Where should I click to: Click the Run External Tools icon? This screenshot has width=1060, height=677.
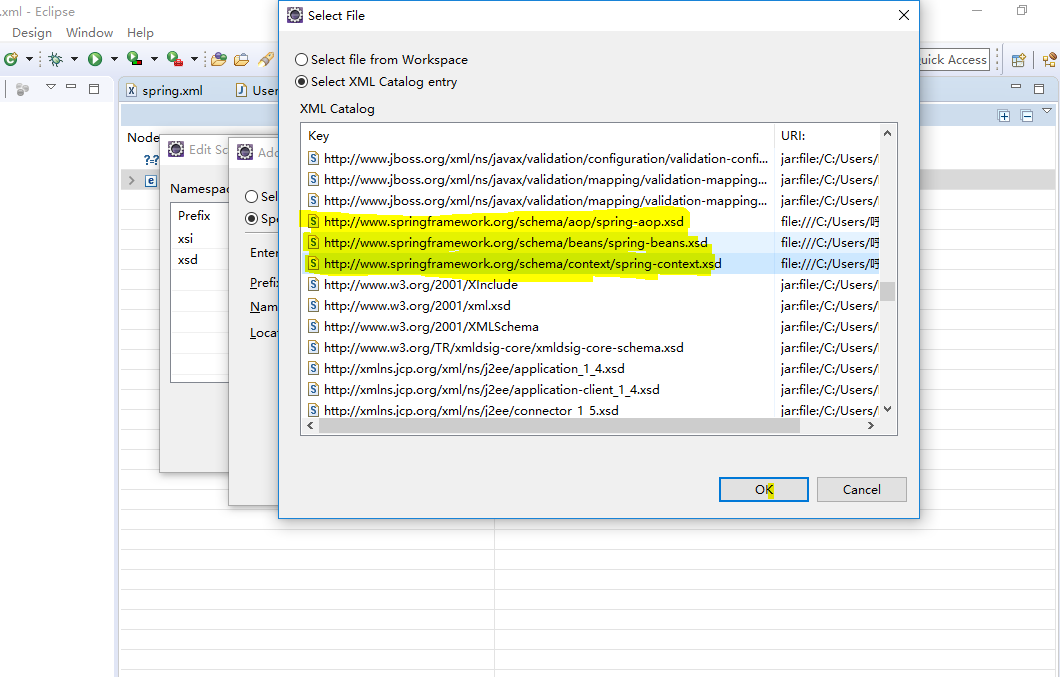(174, 60)
